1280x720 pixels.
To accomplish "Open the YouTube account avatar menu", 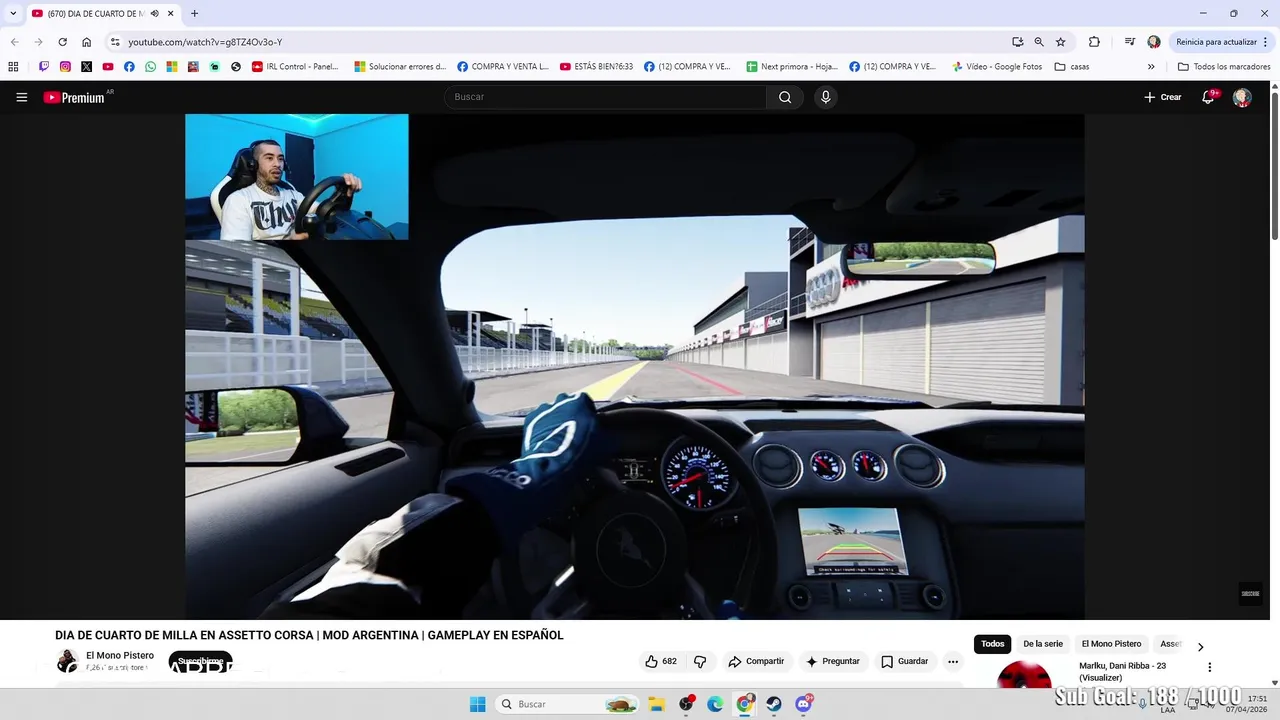I will (x=1242, y=97).
